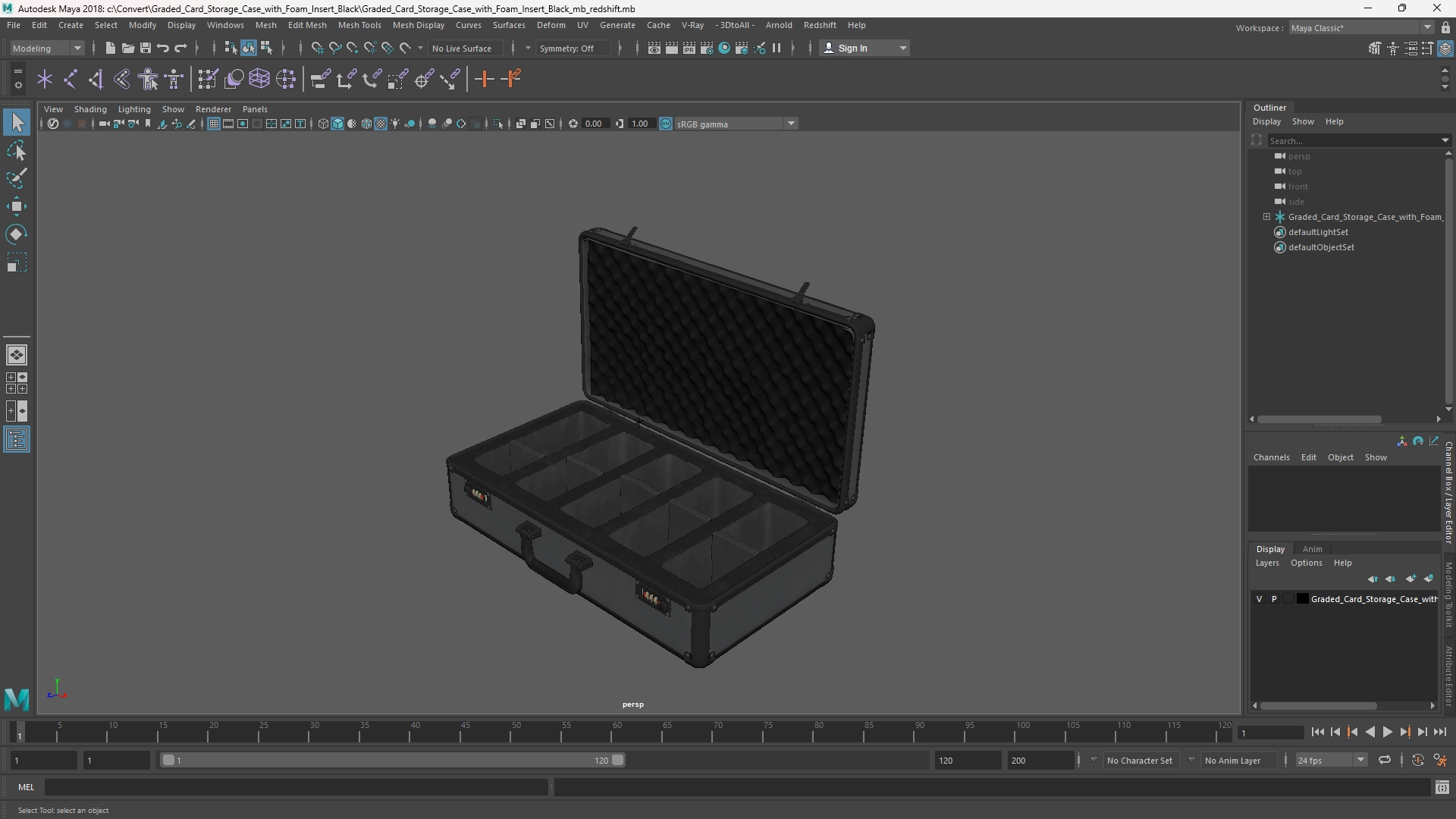1456x819 pixels.
Task: Click the orange plus shelf icon
Action: pyautogui.click(x=484, y=79)
